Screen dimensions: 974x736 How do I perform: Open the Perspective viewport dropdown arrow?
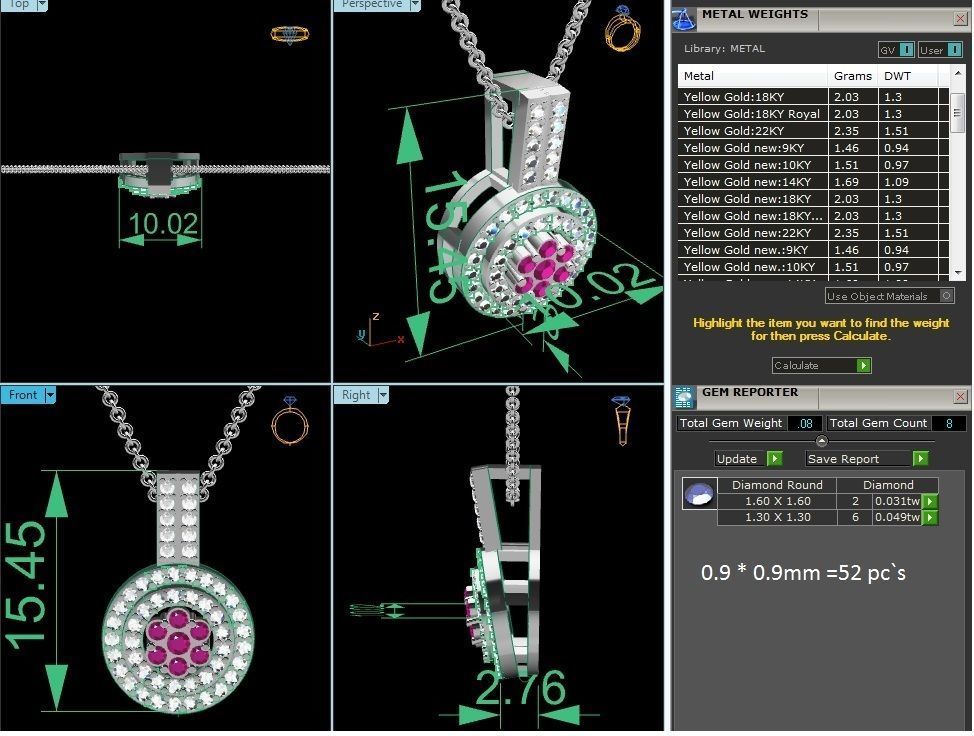(x=415, y=5)
